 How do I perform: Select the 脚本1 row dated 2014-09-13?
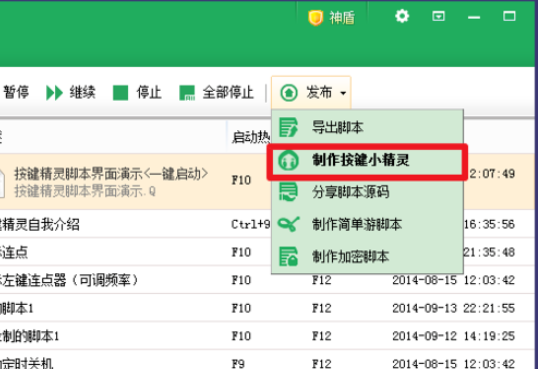click(268, 308)
